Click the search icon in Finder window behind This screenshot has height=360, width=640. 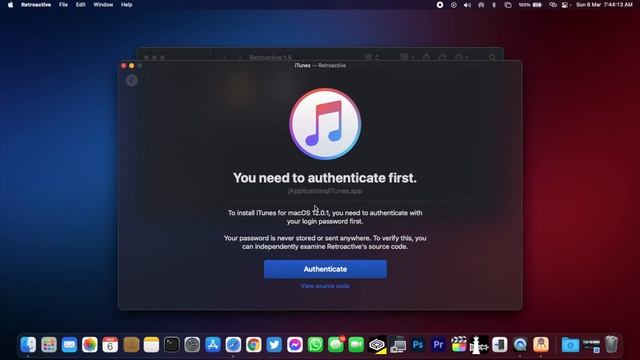click(x=492, y=57)
